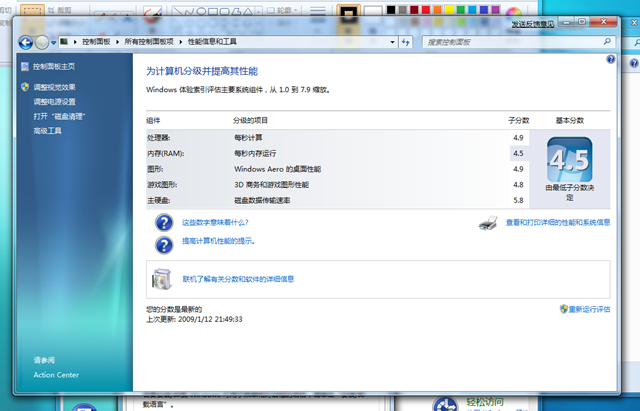Select 性能信息和工具 in the breadcrumb
The width and height of the screenshot is (640, 411).
pos(212,42)
